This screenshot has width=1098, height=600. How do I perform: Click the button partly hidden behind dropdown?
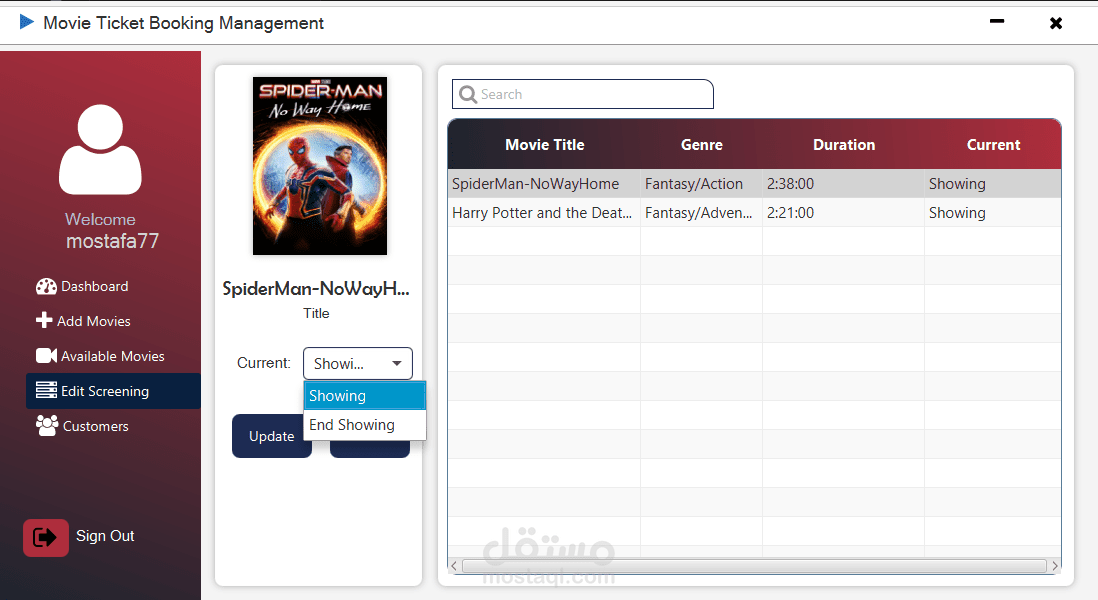click(370, 449)
